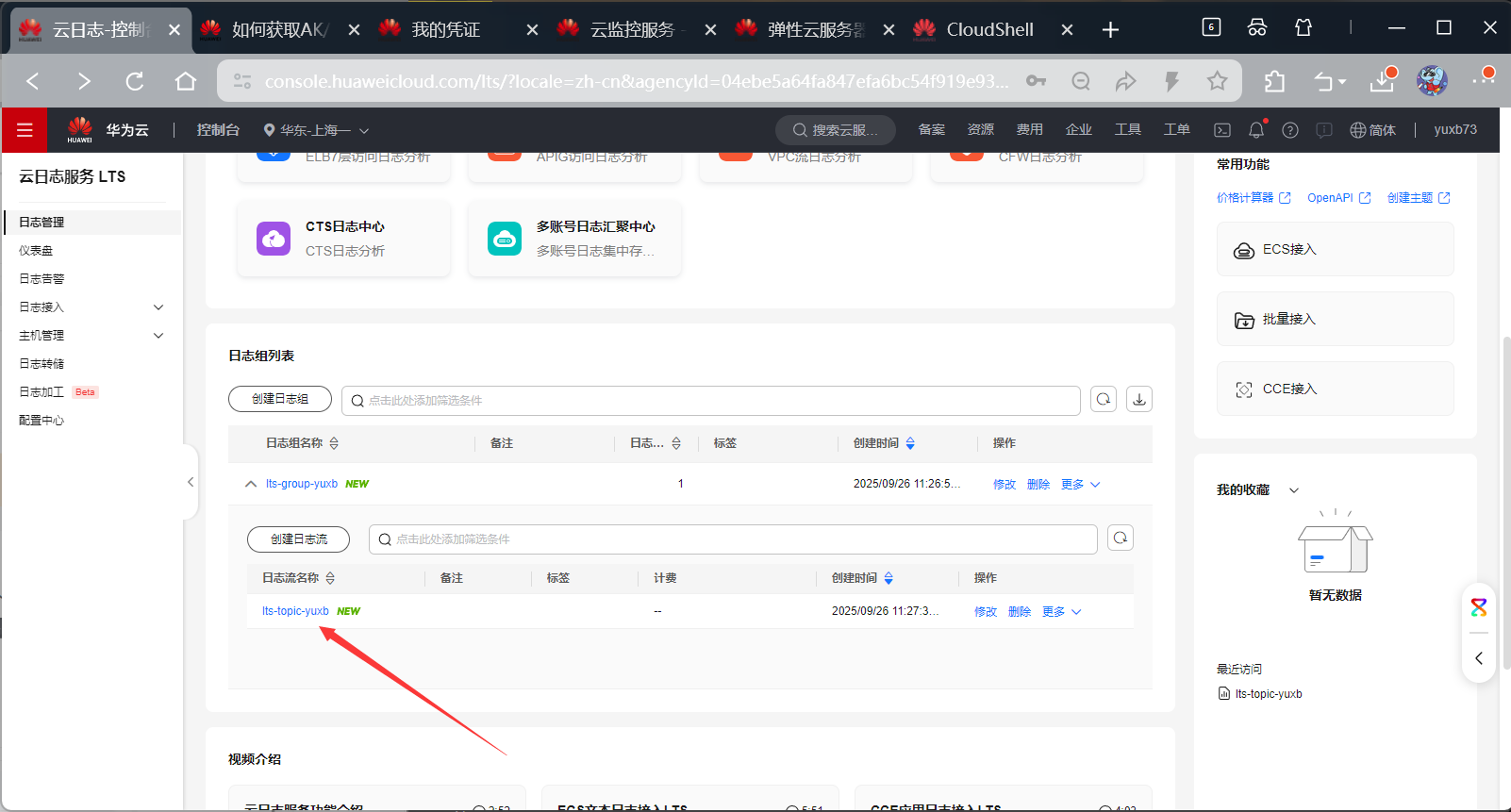
Task: Open the region selector 华东-上海一
Action: [x=316, y=130]
